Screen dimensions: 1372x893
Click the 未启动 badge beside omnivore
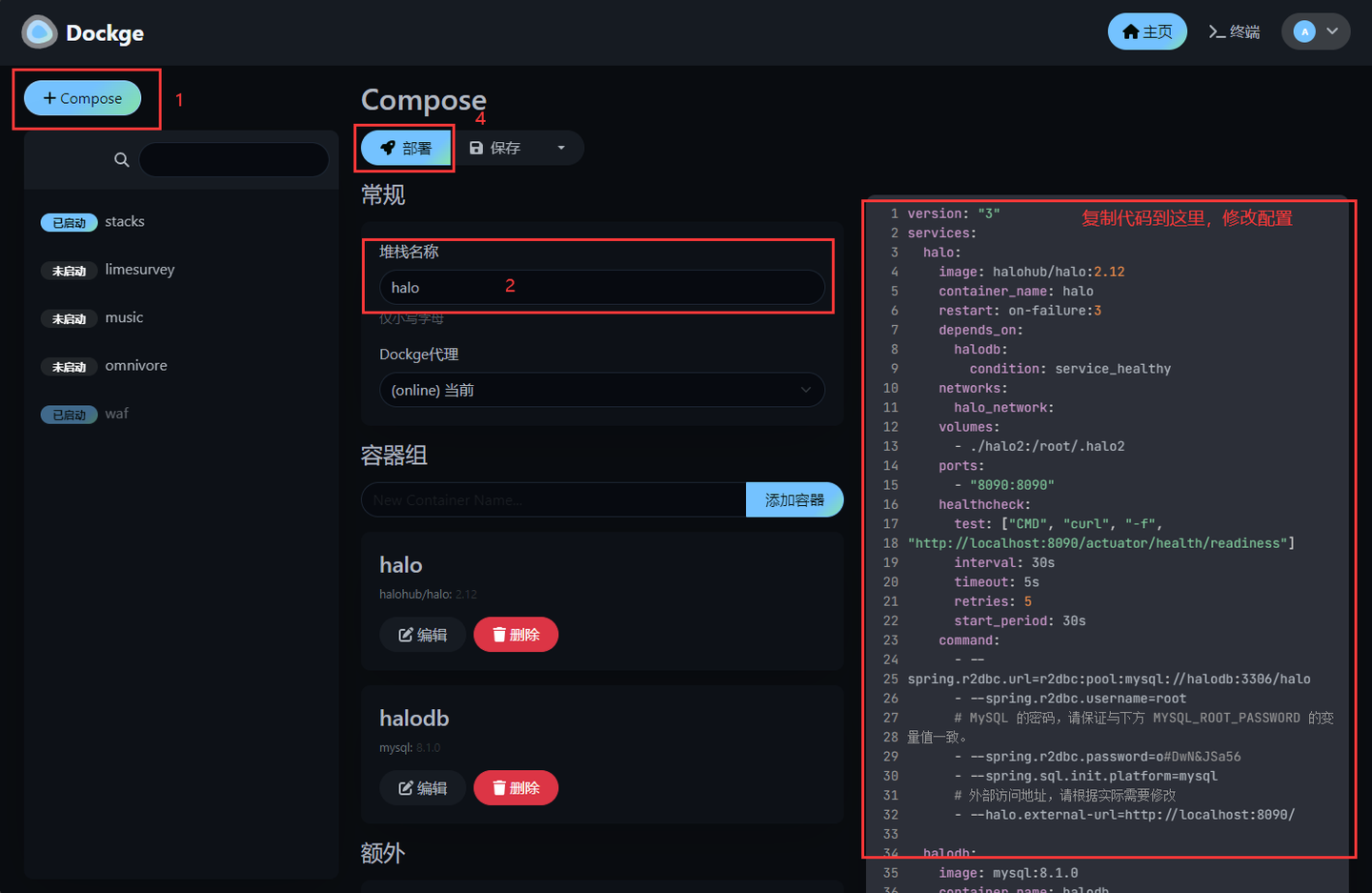[69, 367]
